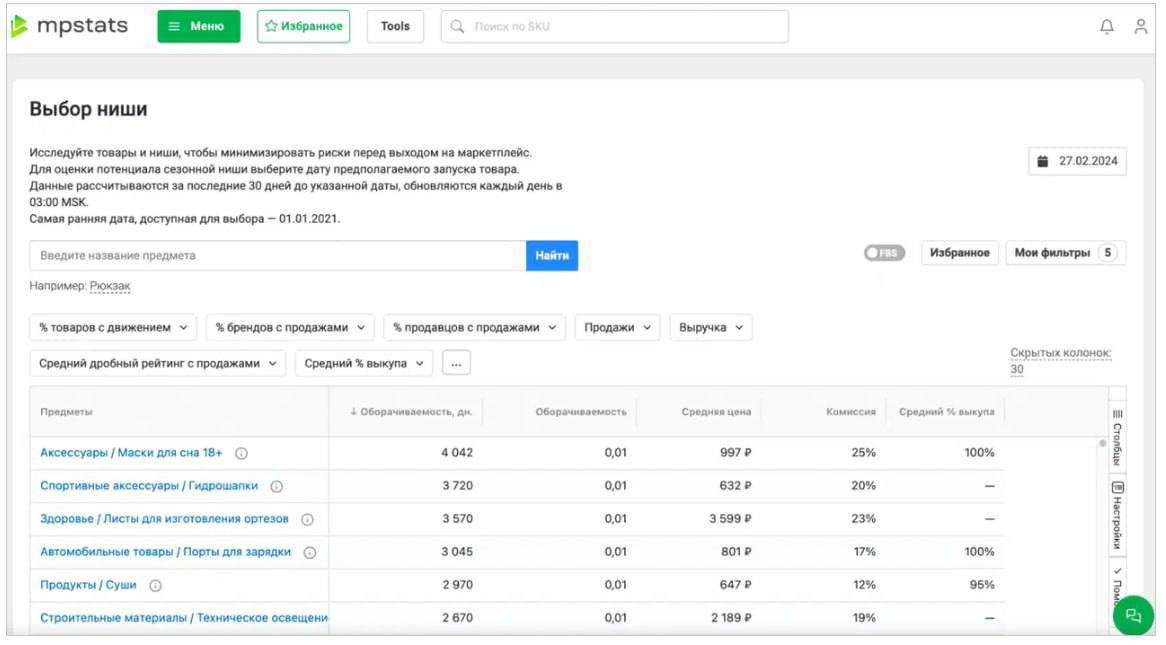The width and height of the screenshot is (1166, 645).
Task: Open the Столбцы side panel tab
Action: click(x=1117, y=436)
